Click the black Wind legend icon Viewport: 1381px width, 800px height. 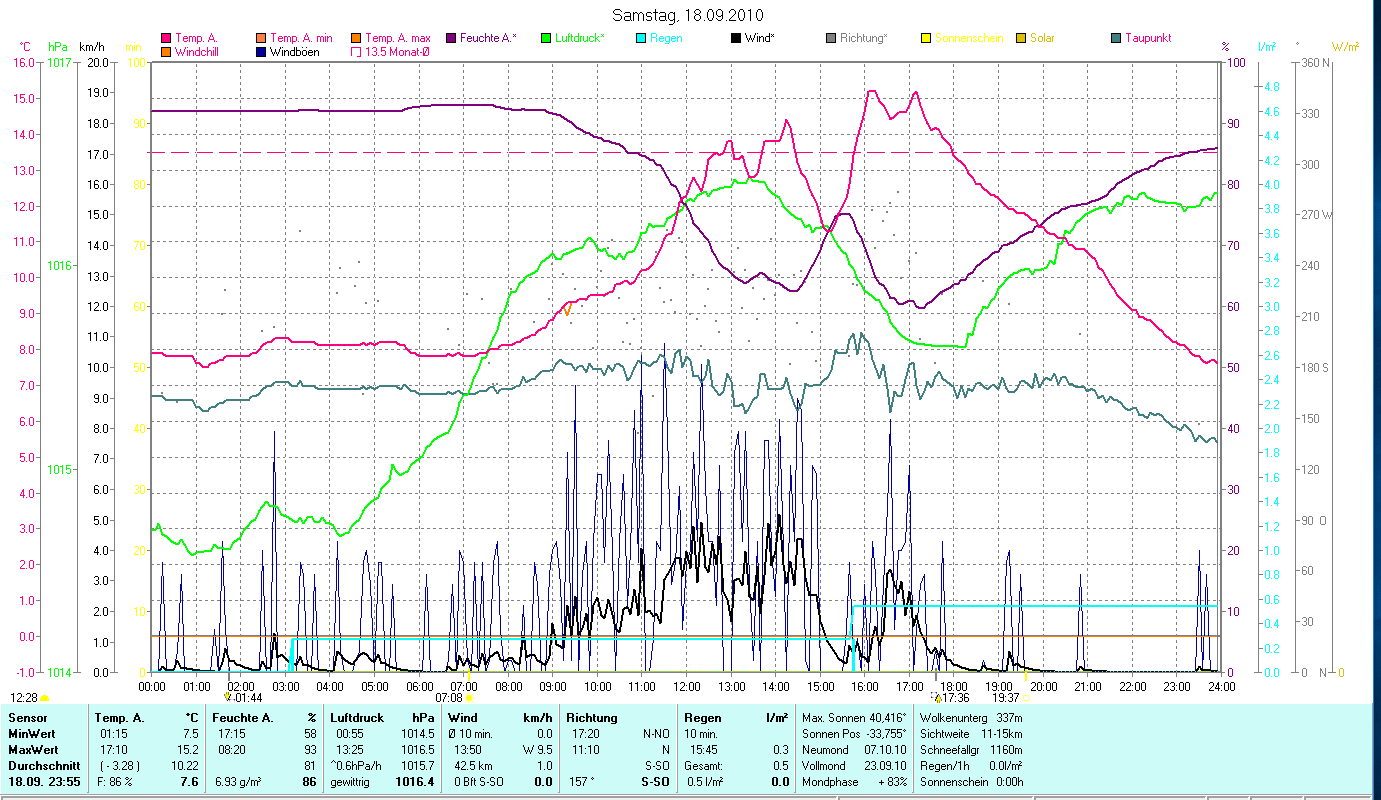pyautogui.click(x=736, y=38)
